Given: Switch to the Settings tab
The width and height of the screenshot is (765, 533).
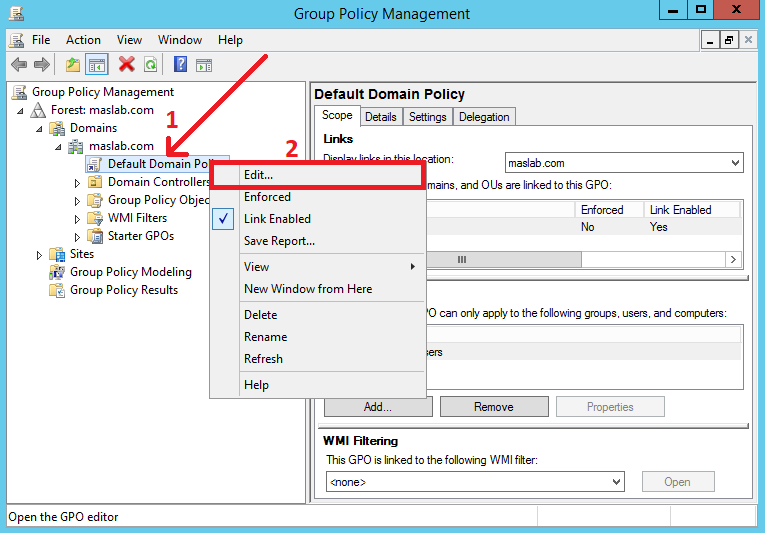Looking at the screenshot, I should (427, 117).
